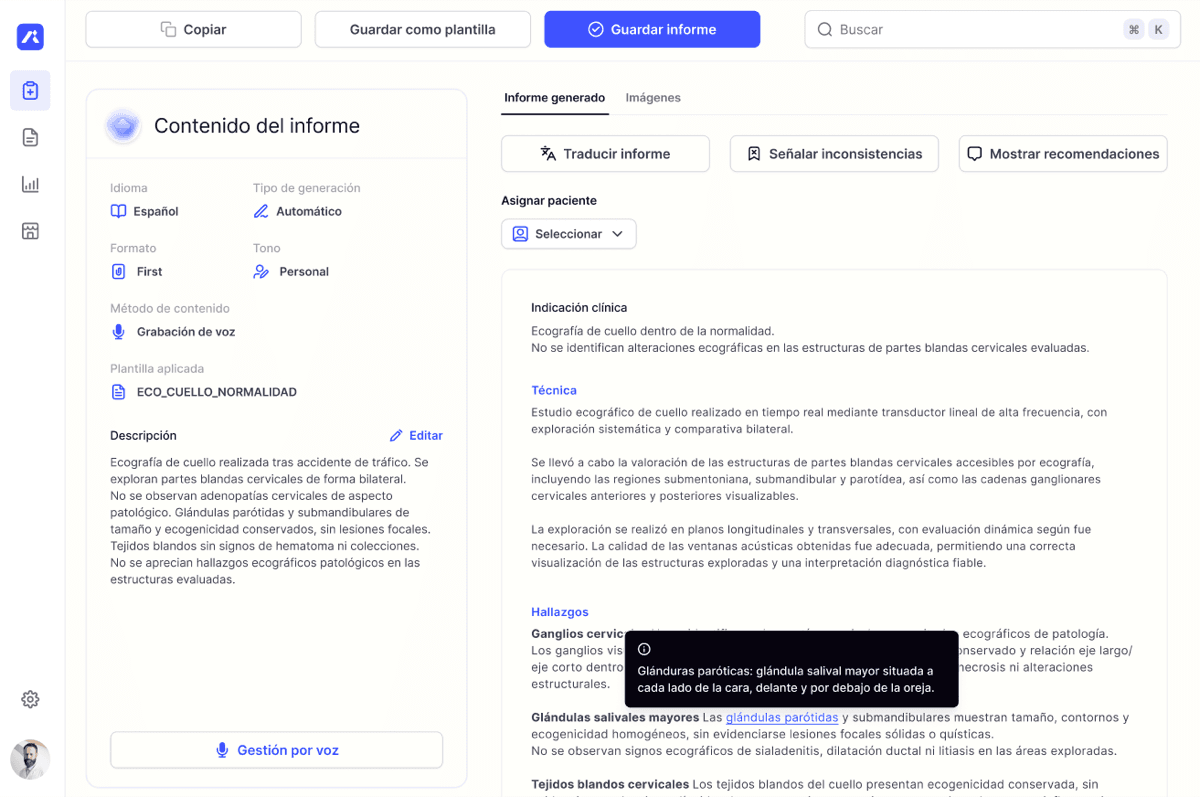Select the Informe generado tab

click(x=554, y=98)
